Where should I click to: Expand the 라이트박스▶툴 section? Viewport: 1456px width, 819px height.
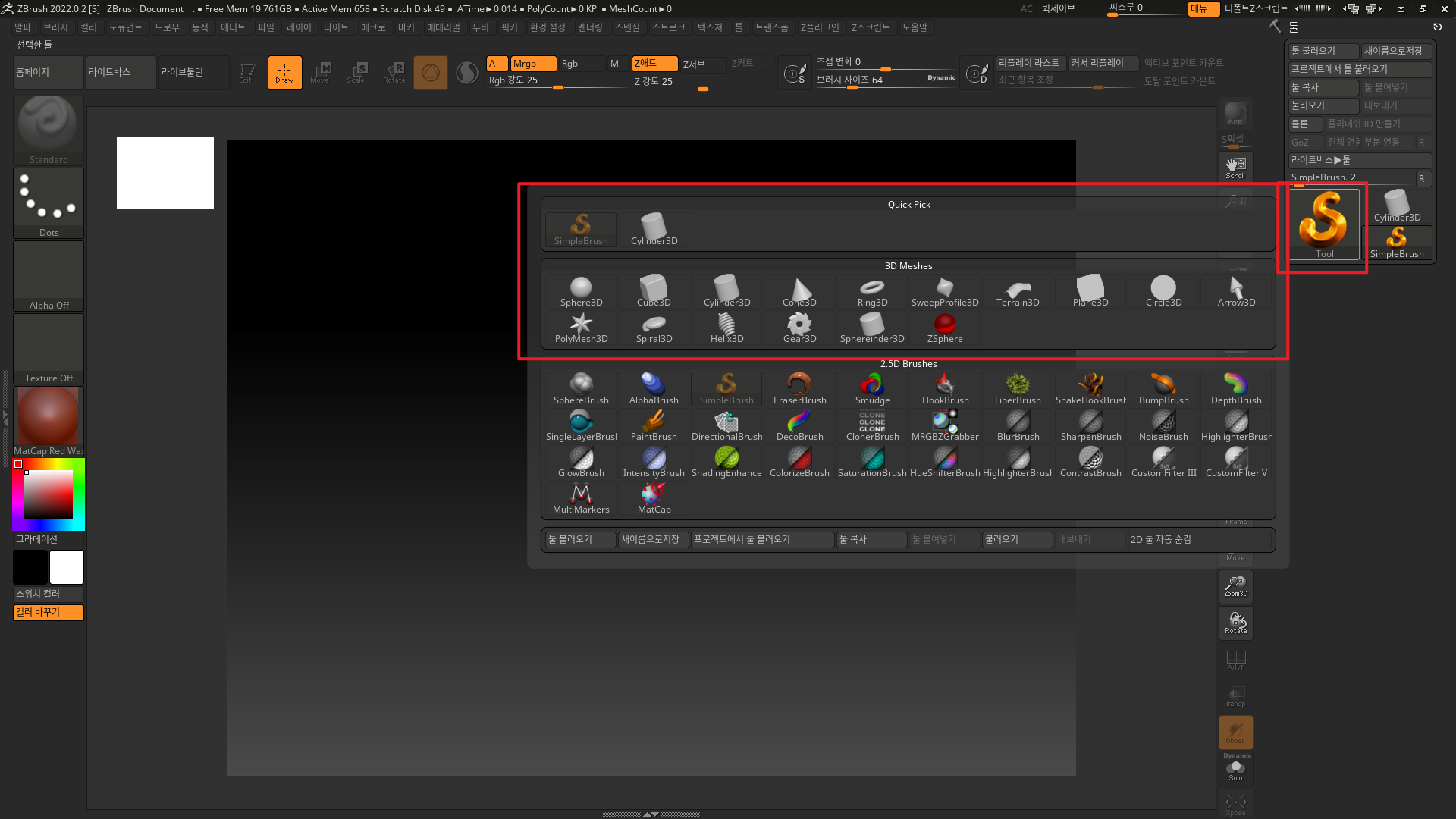coord(1360,160)
